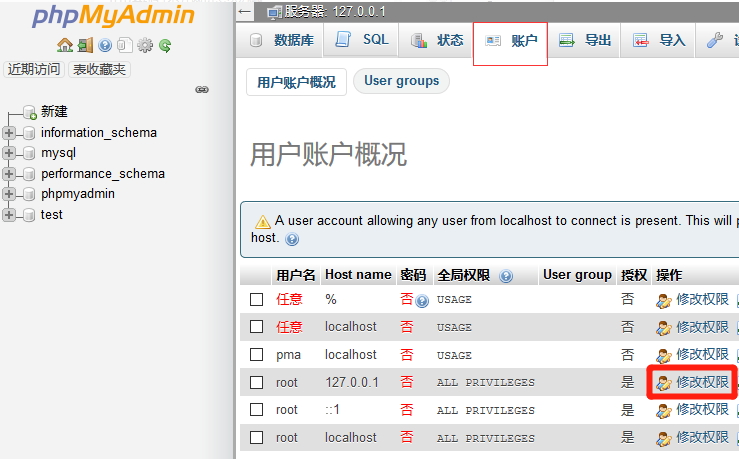Image resolution: width=739 pixels, height=459 pixels.
Task: Open the performance_schema database link
Action: [x=103, y=174]
